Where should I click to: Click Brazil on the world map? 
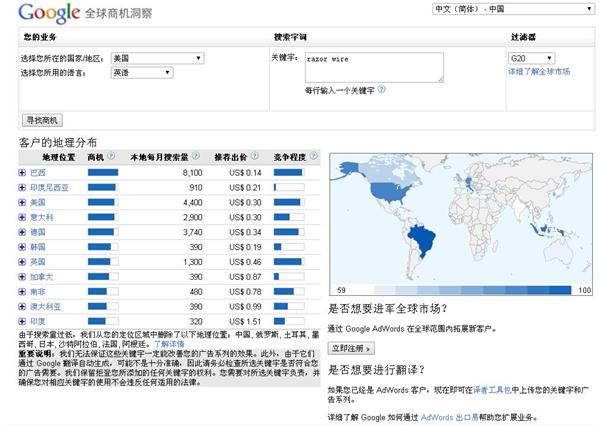click(x=421, y=240)
